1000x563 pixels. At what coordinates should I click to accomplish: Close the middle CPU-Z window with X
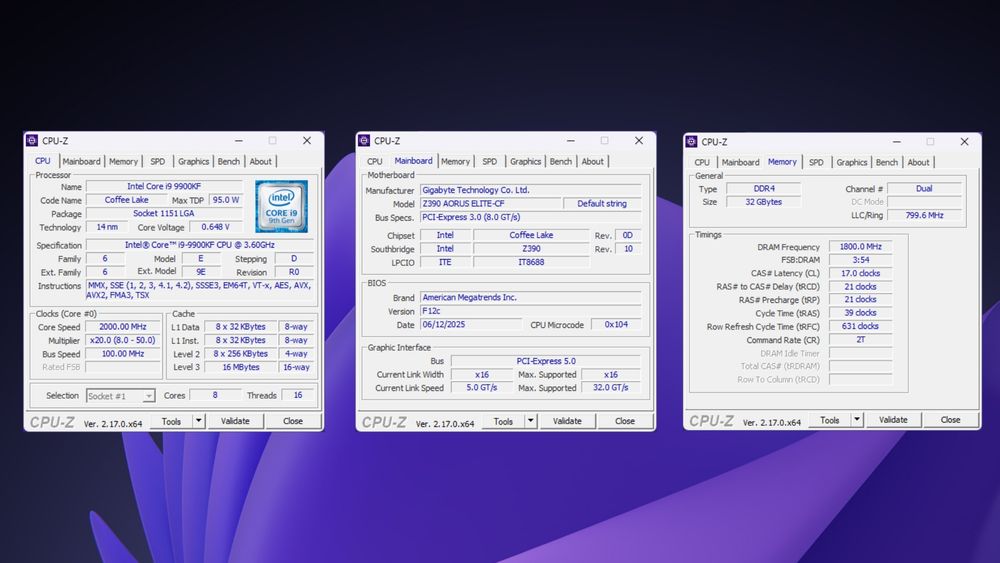tap(639, 141)
